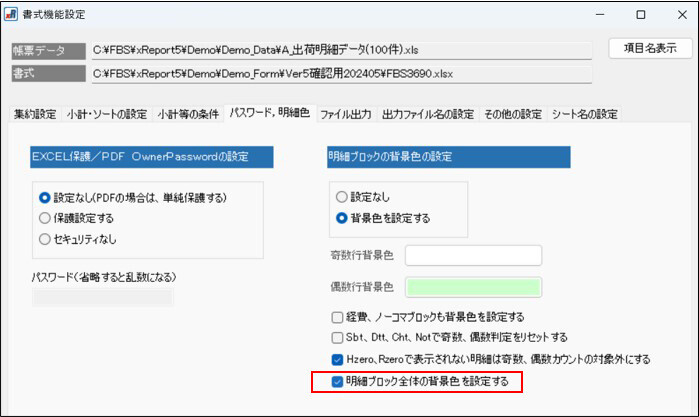Viewport: 699px width, 417px height.
Task: Click the パスワード input field
Action: pos(103,297)
